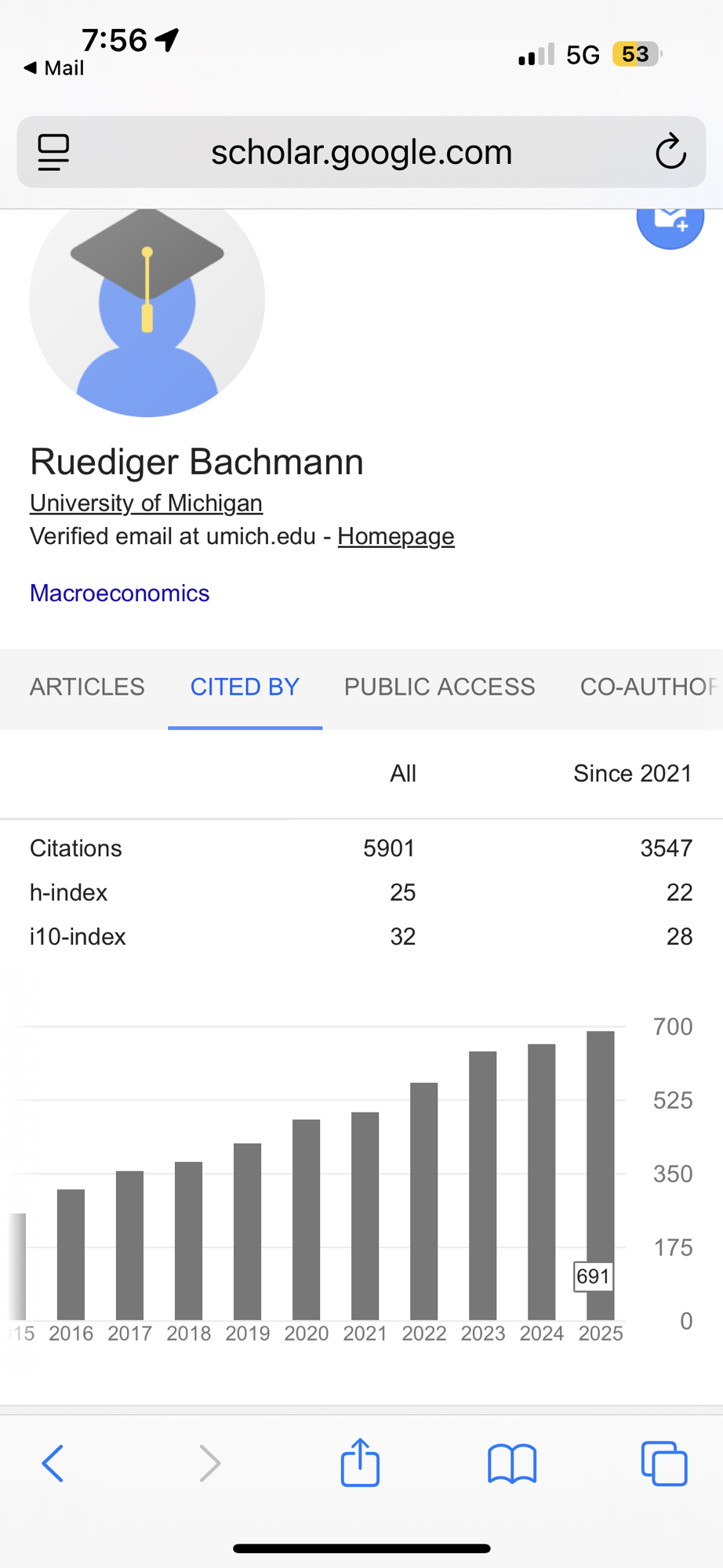Screen dimensions: 723x1568
Task: Tap the 2020 citation bar in chart
Action: pos(306,1219)
